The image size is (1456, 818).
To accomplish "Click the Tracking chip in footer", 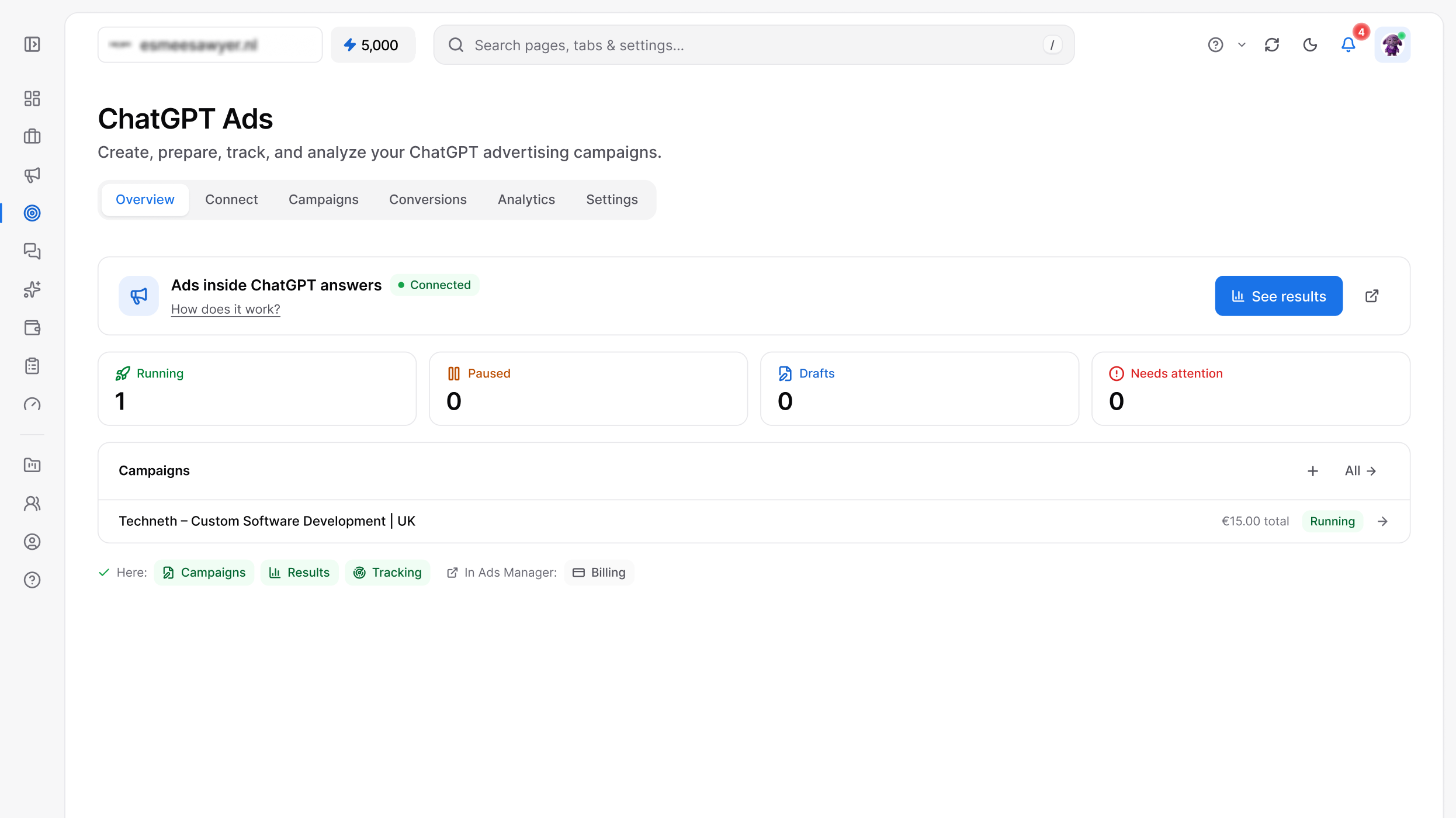I will click(388, 573).
